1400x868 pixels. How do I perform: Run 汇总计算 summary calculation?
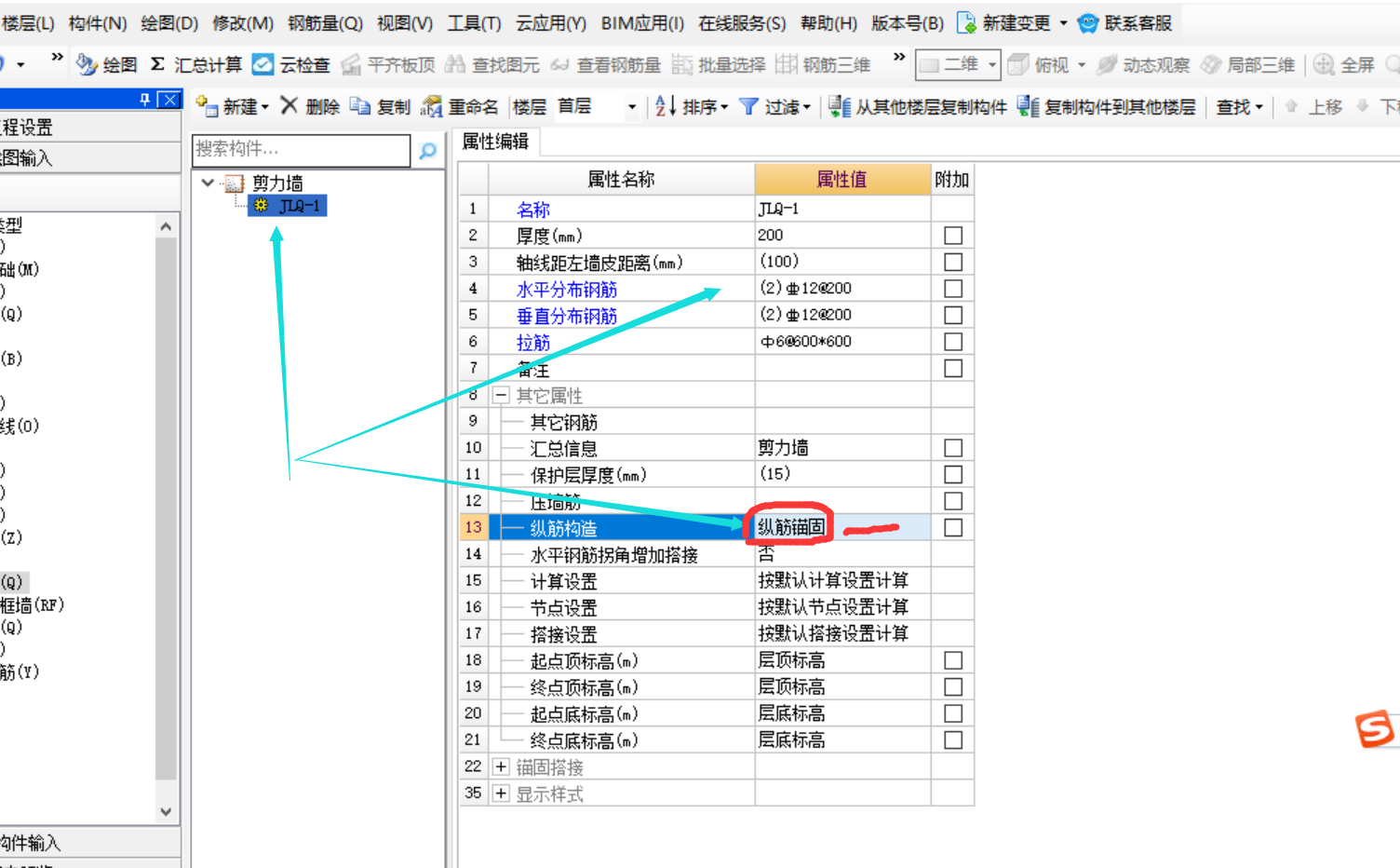point(196,64)
